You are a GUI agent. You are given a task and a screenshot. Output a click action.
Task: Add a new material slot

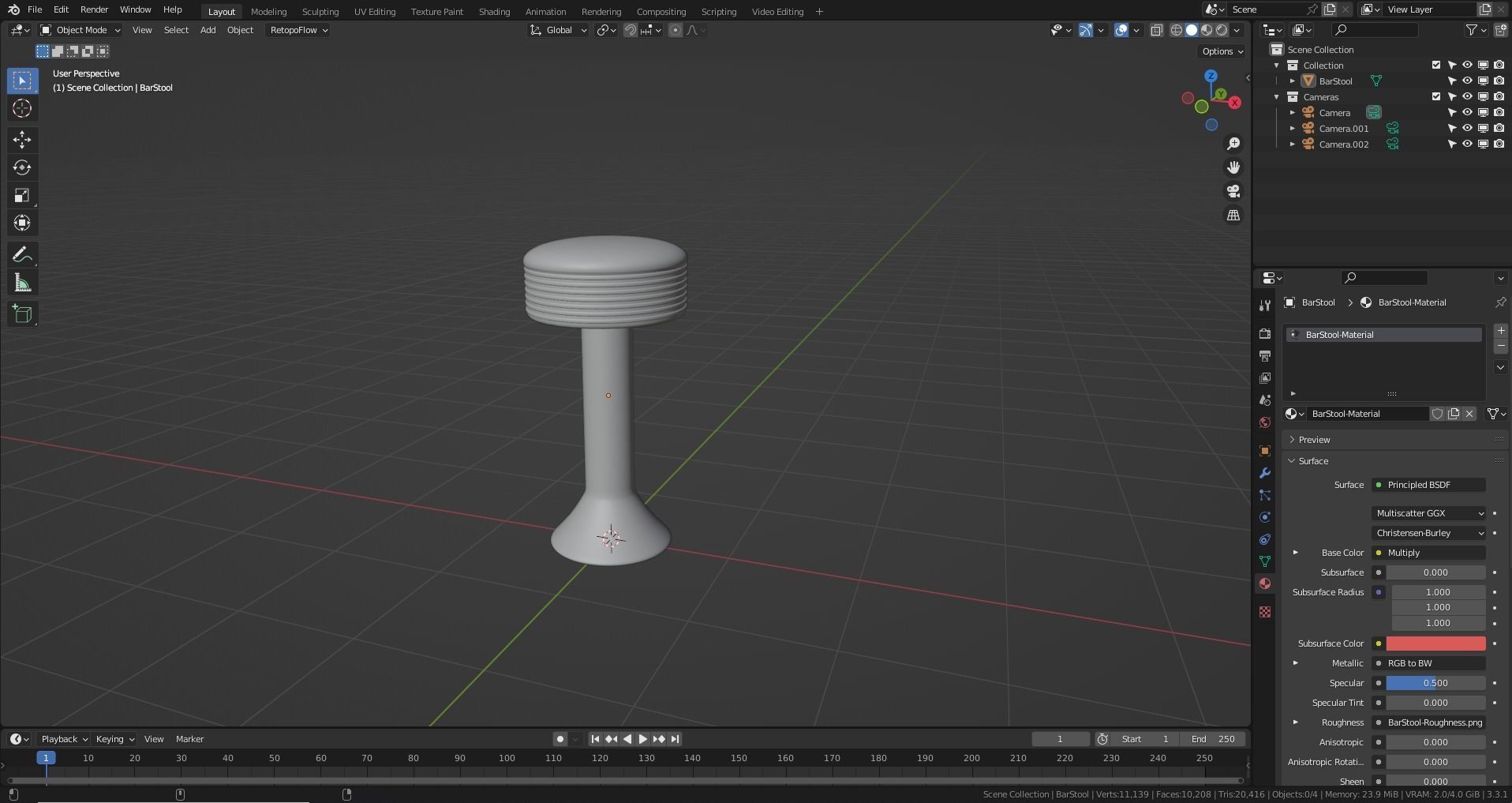click(1501, 331)
